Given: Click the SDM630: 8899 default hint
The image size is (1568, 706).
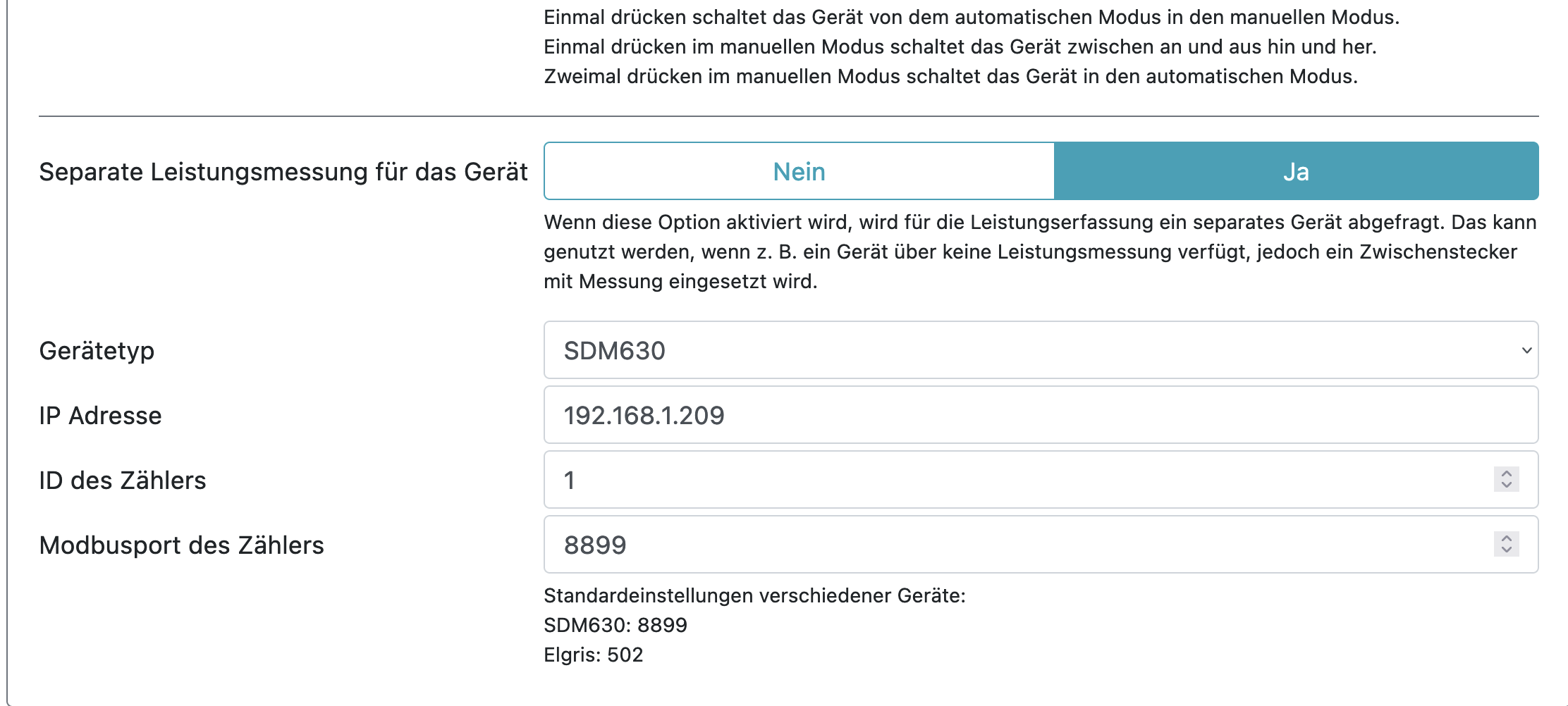Looking at the screenshot, I should pos(615,625).
